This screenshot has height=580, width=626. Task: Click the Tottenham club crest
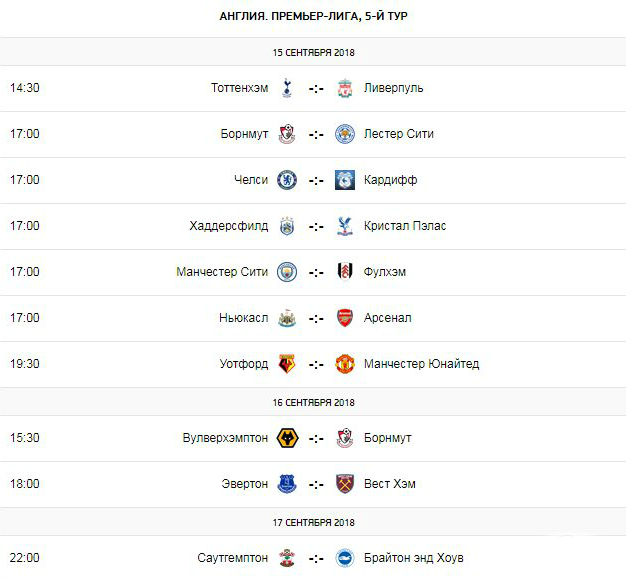(287, 88)
